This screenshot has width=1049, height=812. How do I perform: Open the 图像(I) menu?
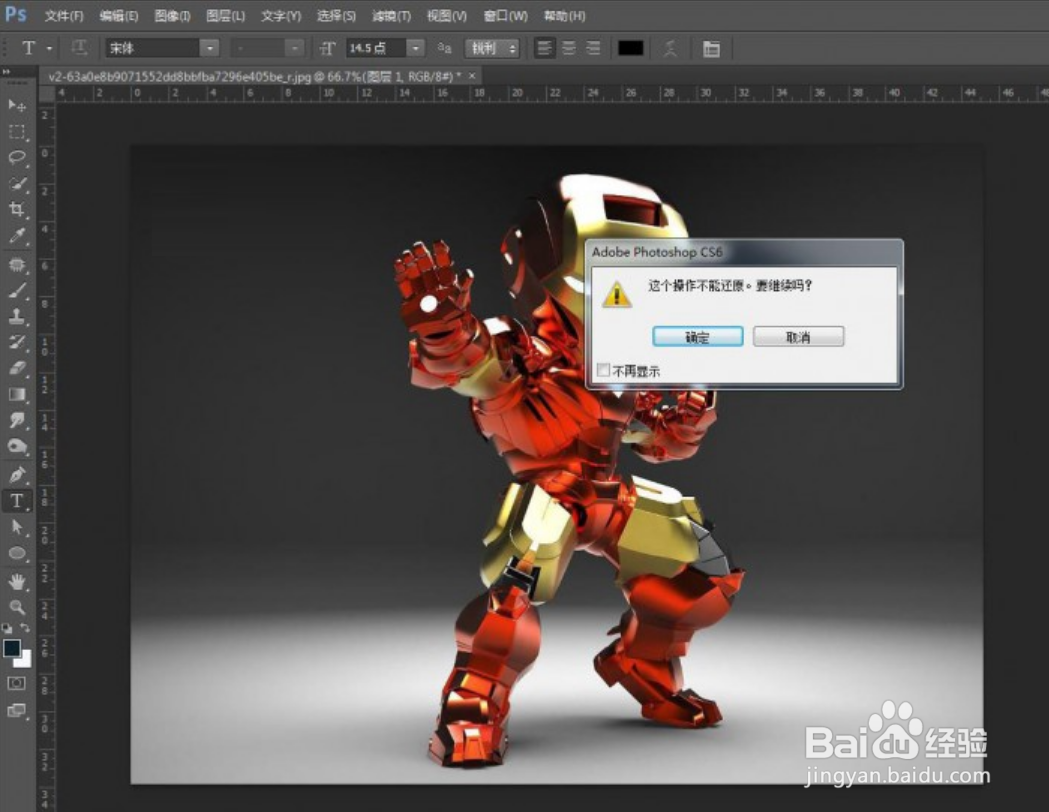point(173,15)
